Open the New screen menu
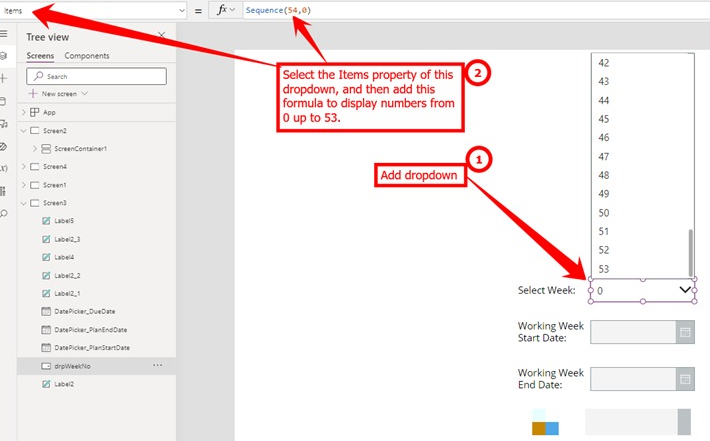The image size is (710, 441). (58, 94)
